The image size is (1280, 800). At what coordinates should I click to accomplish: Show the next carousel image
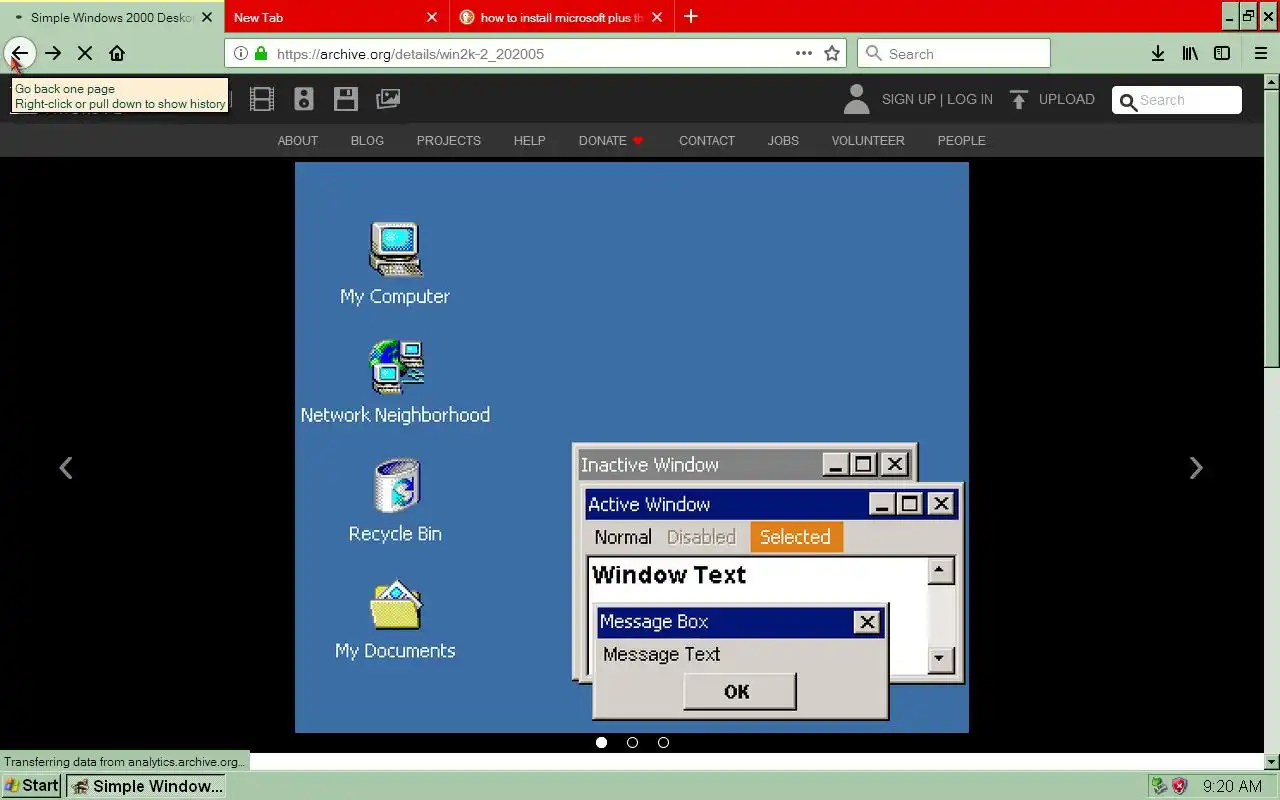pyautogui.click(x=1195, y=467)
